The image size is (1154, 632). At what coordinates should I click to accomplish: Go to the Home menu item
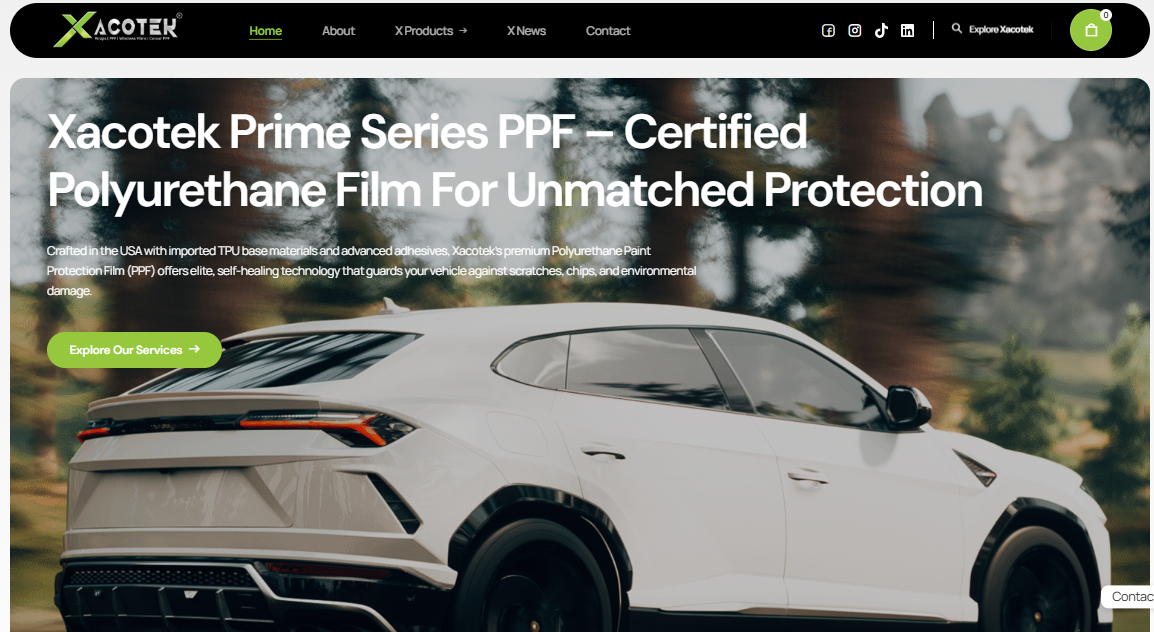pos(266,31)
